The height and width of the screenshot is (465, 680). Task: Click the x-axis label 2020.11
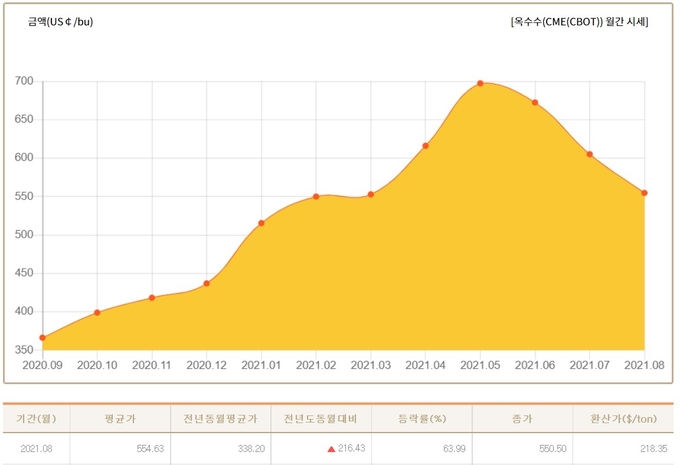coord(152,365)
